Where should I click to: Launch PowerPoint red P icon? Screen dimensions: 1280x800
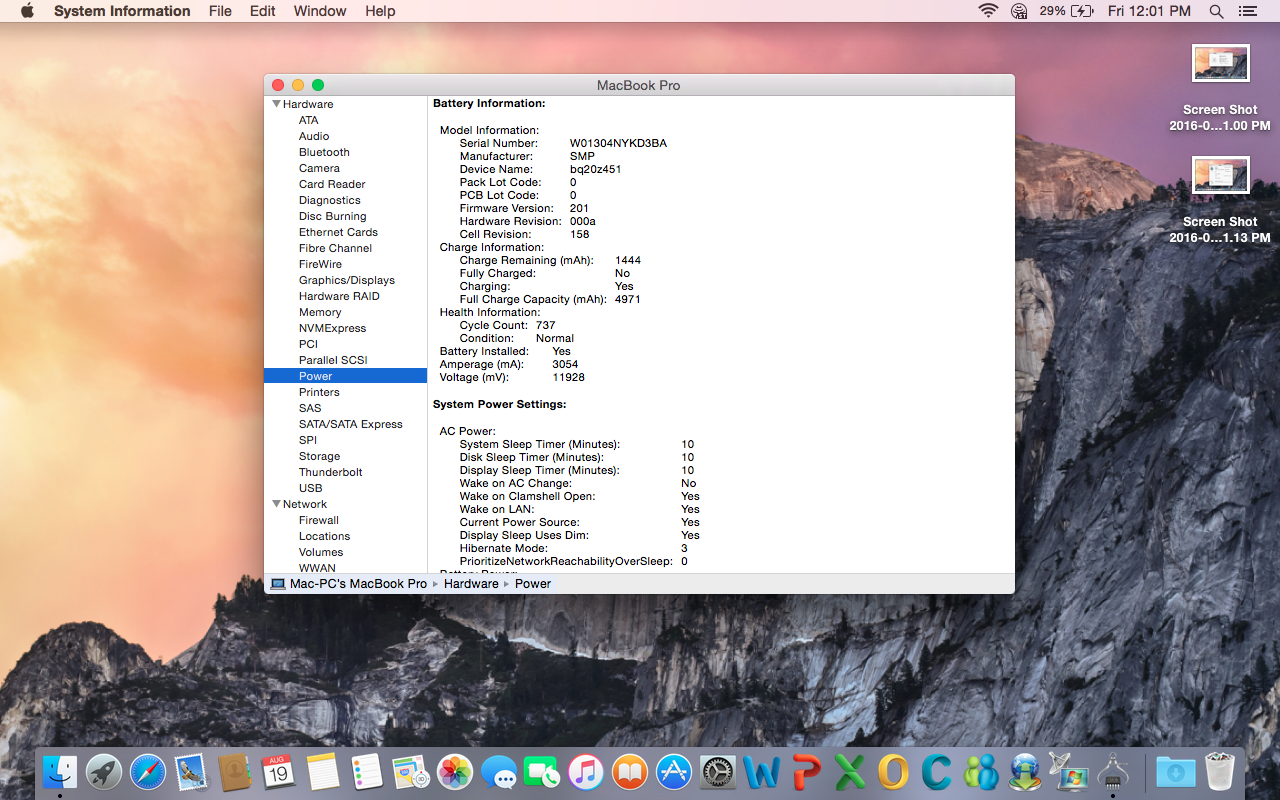[806, 772]
